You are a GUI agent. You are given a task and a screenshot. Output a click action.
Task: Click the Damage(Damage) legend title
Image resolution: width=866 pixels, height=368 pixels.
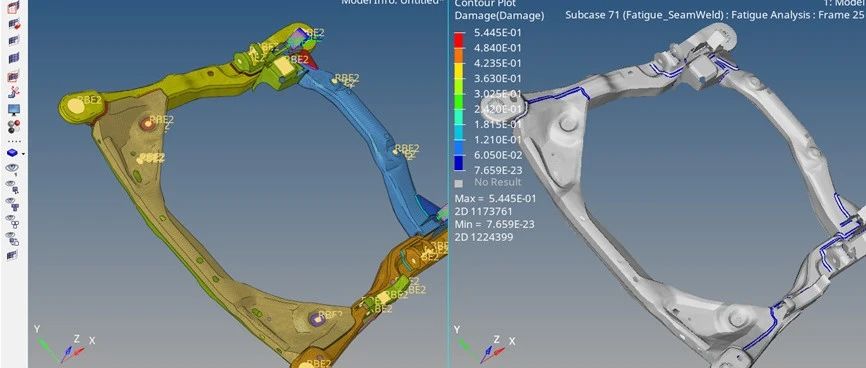click(x=499, y=16)
